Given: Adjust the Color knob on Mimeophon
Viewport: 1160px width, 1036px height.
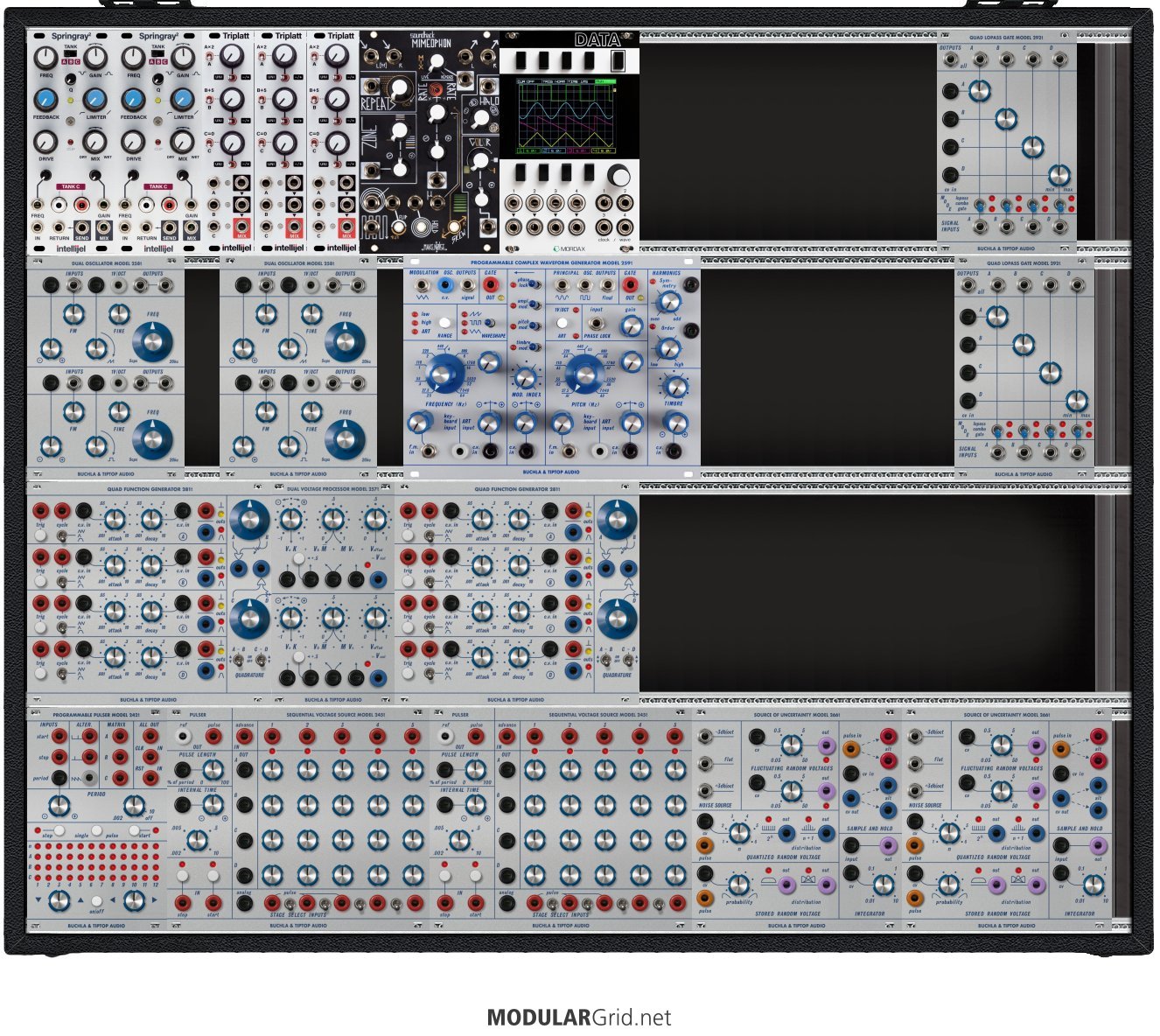Looking at the screenshot, I should point(480,160).
